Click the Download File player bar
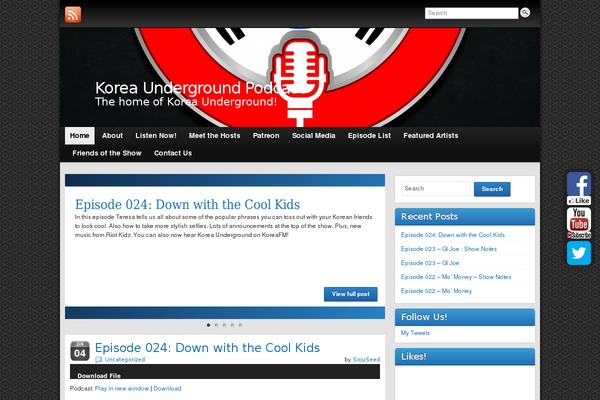The height and width of the screenshot is (400, 600). (225, 372)
